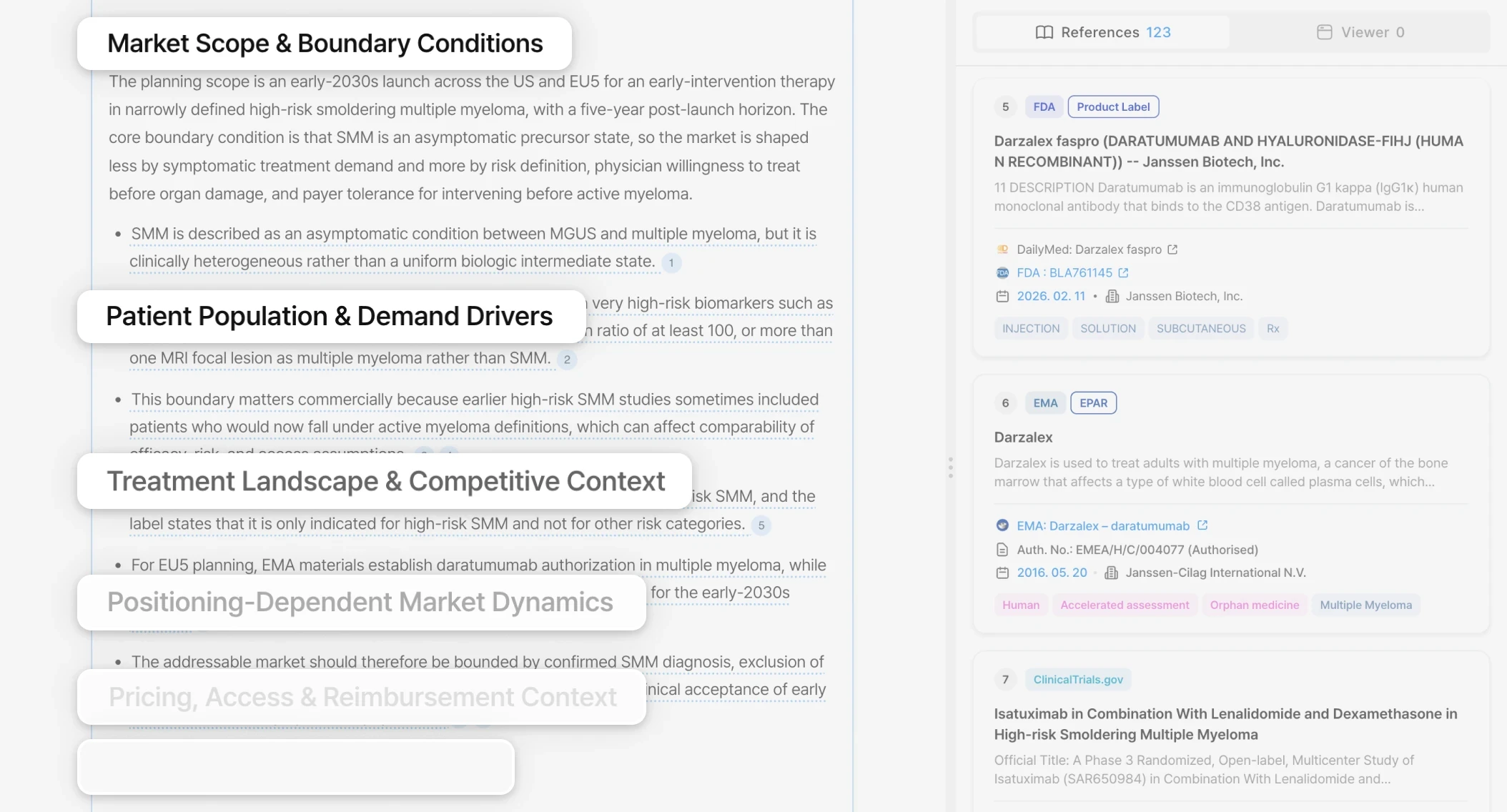Viewport: 1507px width, 812px height.
Task: Click the '11 DESCRIPTION Daratumumab is an immunoglobulin' snippet
Action: point(1228,197)
